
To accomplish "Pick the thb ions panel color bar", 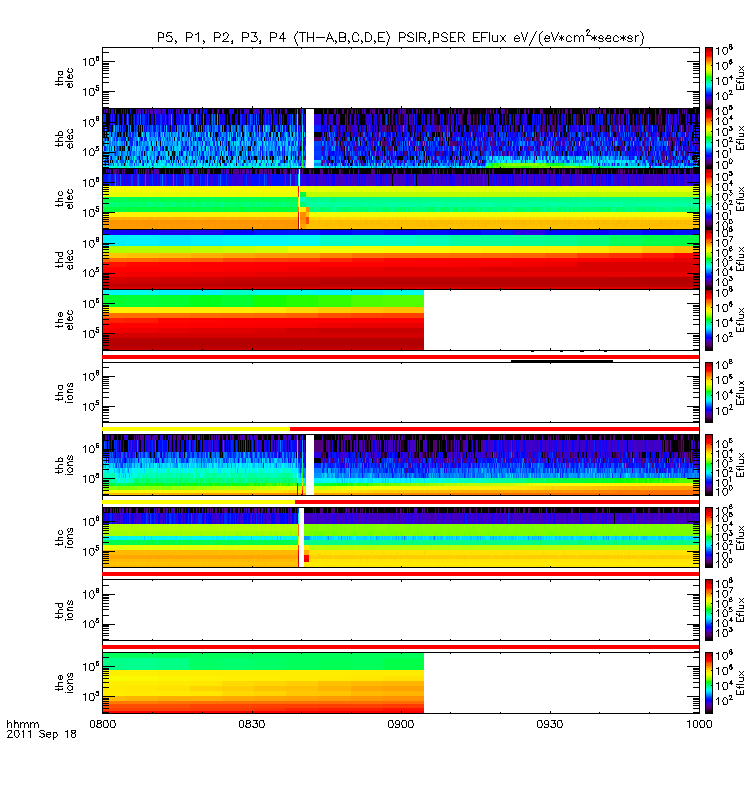I will point(709,465).
